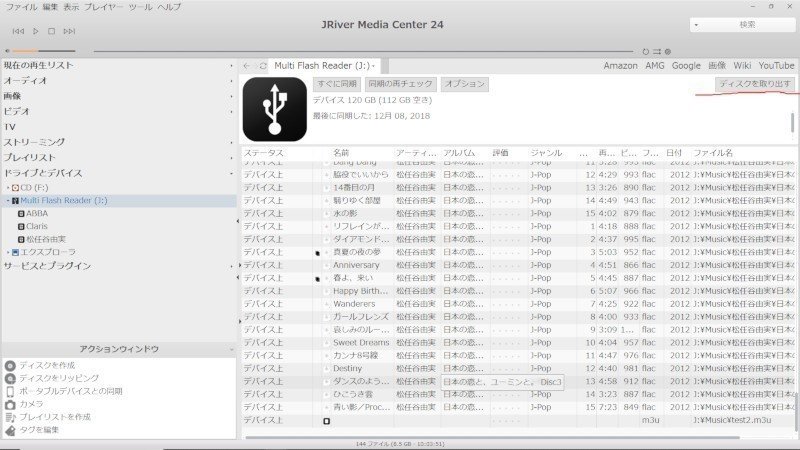Stop playback with the stop button
The image size is (800, 450).
[52, 31]
